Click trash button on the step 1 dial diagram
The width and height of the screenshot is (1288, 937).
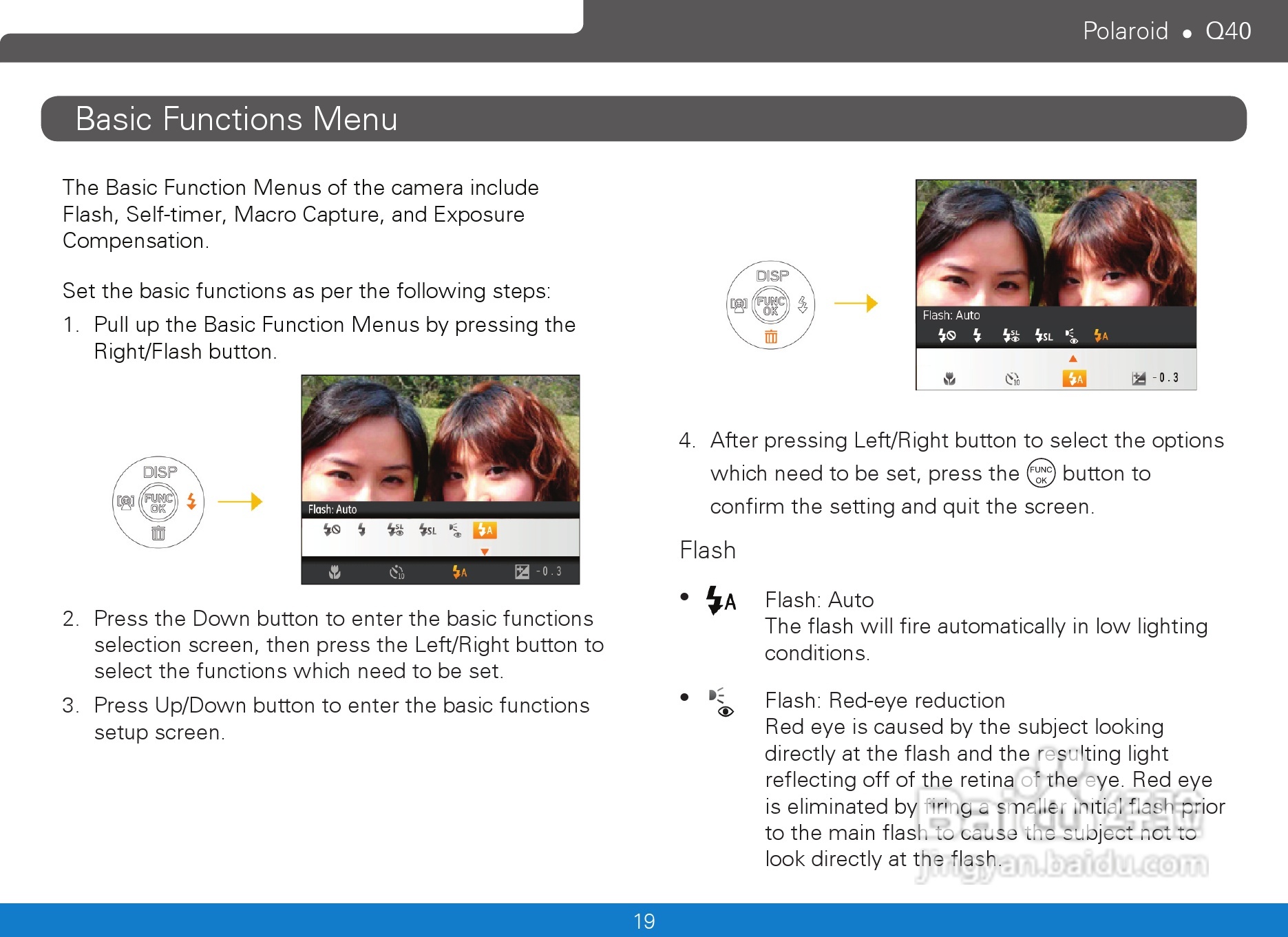coord(158,533)
